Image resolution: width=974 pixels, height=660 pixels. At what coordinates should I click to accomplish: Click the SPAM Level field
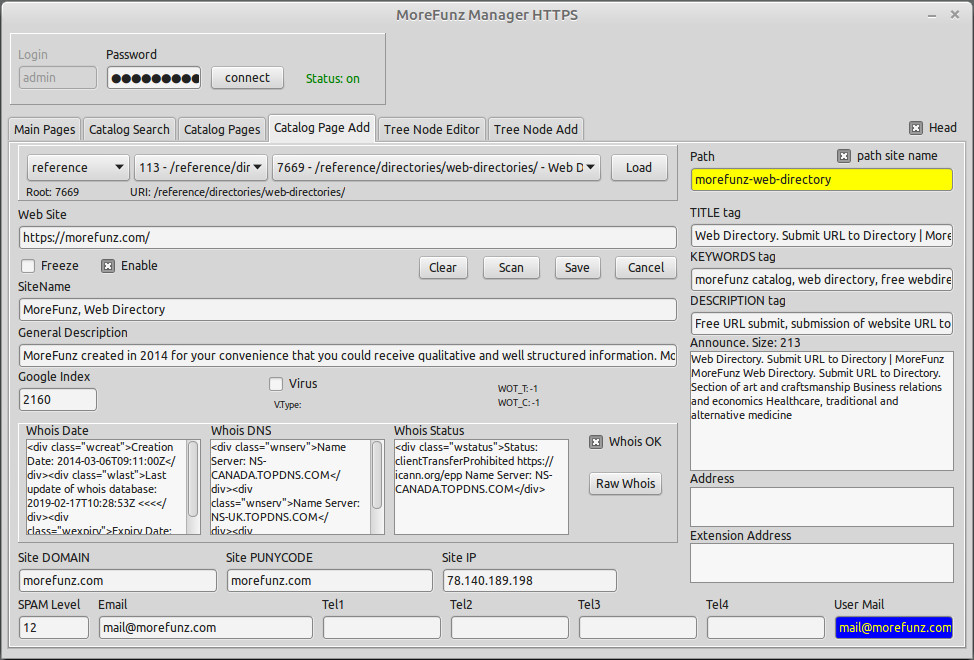tap(54, 628)
